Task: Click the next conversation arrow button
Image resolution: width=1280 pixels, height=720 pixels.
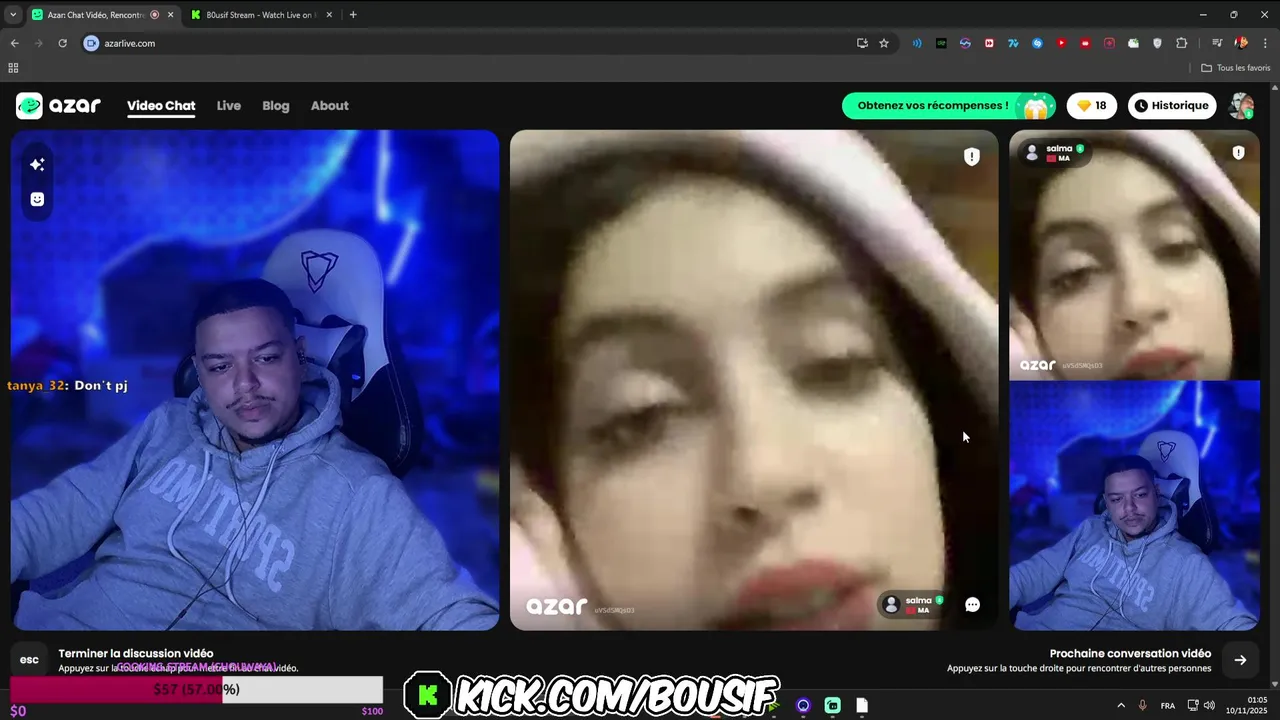Action: click(1240, 660)
